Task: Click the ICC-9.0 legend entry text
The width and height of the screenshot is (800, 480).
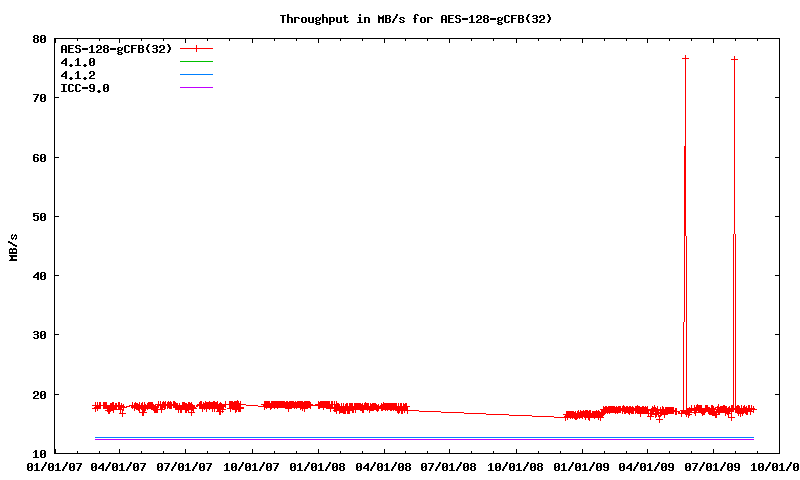Action: tap(85, 88)
